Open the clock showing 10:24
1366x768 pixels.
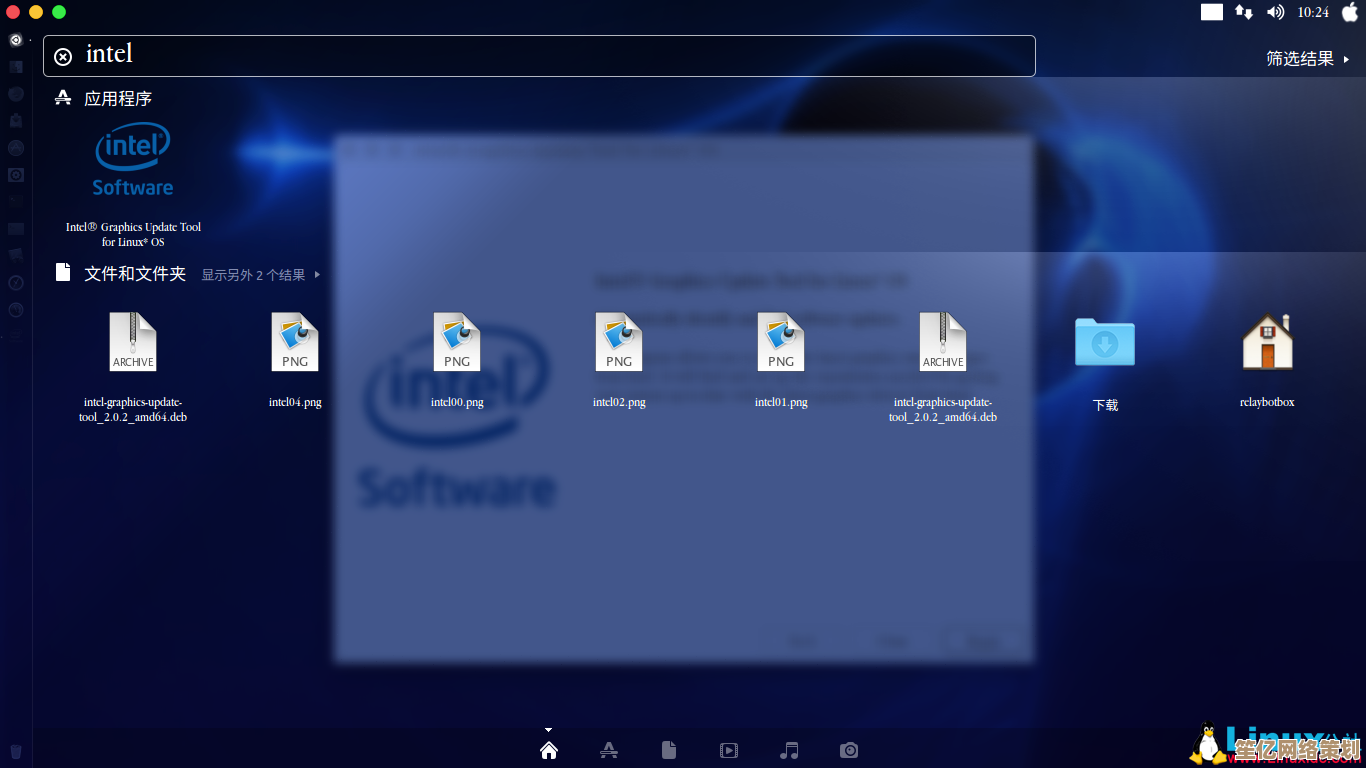pyautogui.click(x=1313, y=12)
